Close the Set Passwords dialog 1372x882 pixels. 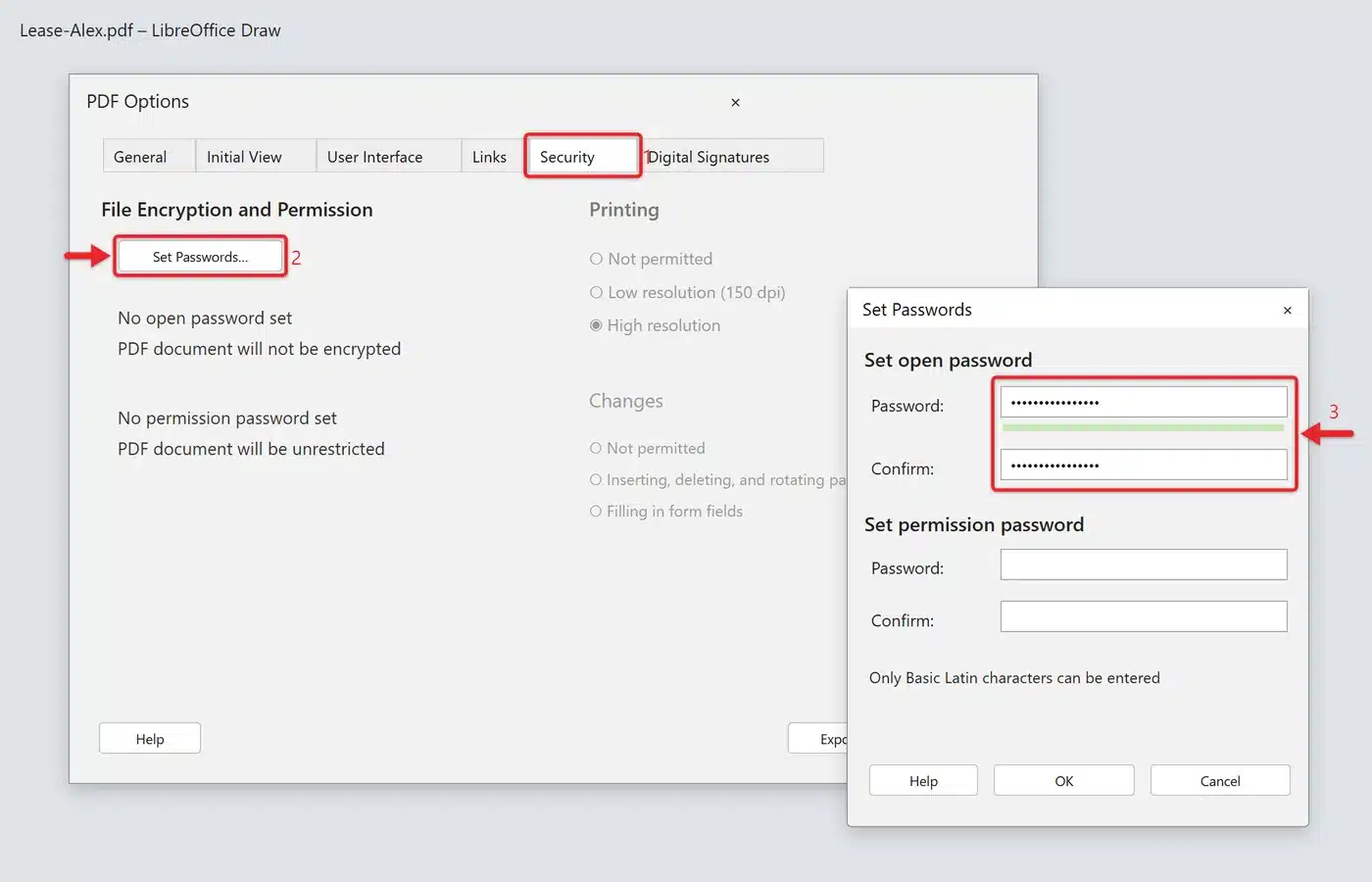1288,310
